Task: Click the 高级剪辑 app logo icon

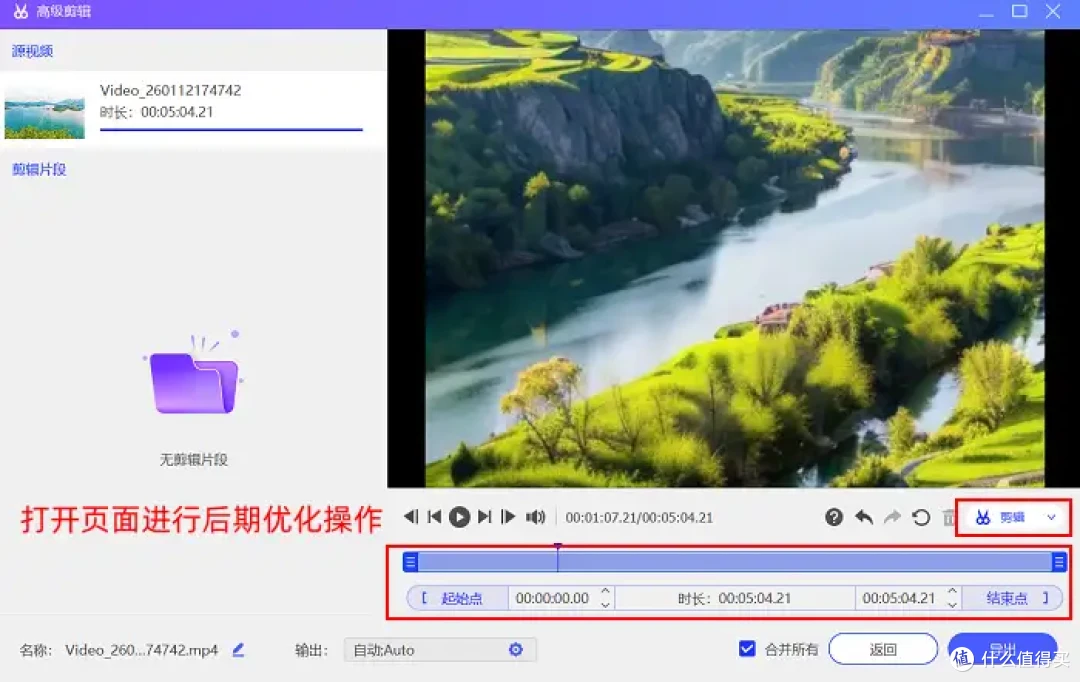Action: [21, 11]
